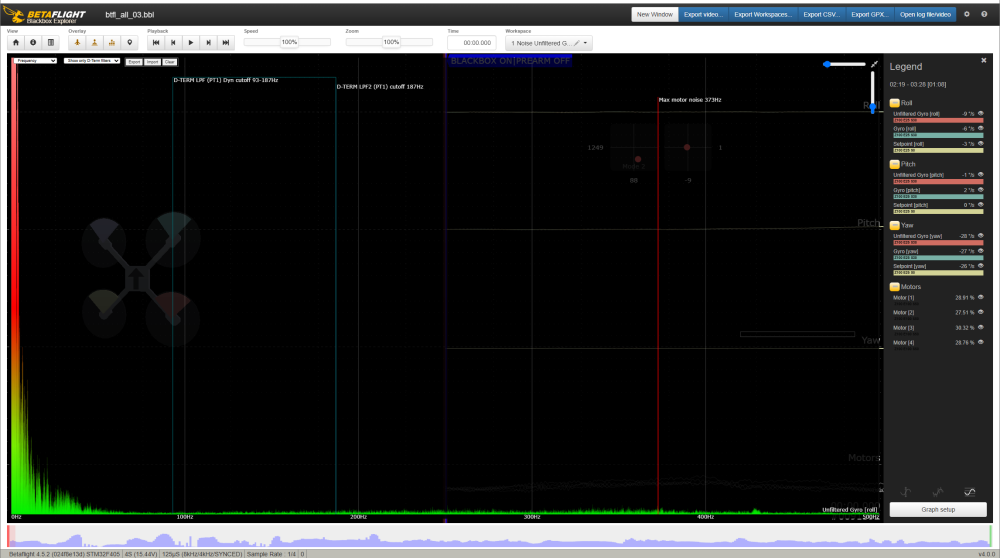Image resolution: width=1000 pixels, height=558 pixels.
Task: Jump to the start of the log
Action: click(x=156, y=43)
